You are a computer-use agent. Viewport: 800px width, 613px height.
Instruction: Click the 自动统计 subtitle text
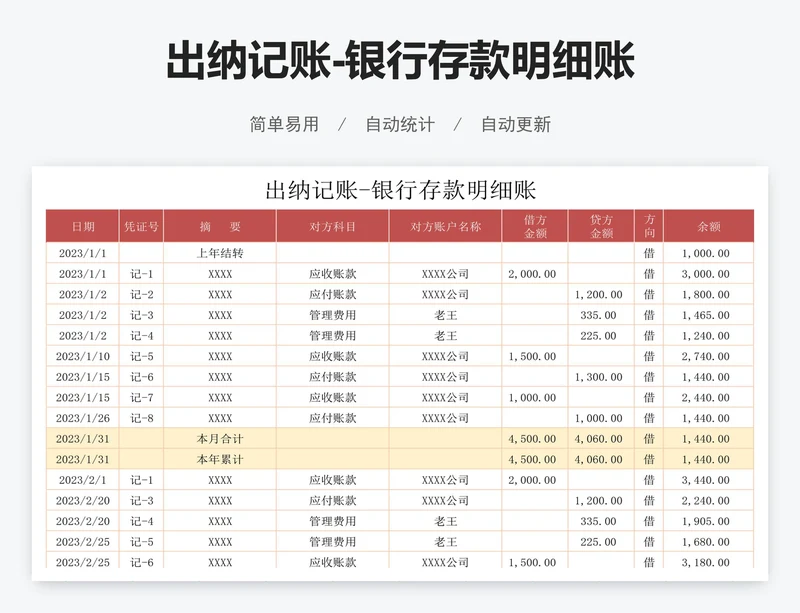coord(400,124)
